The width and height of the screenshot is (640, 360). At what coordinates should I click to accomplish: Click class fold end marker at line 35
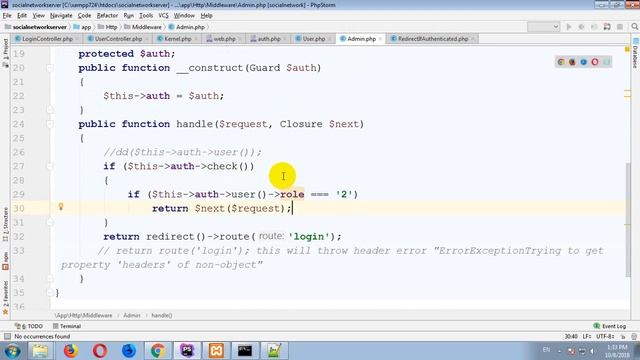[50, 293]
